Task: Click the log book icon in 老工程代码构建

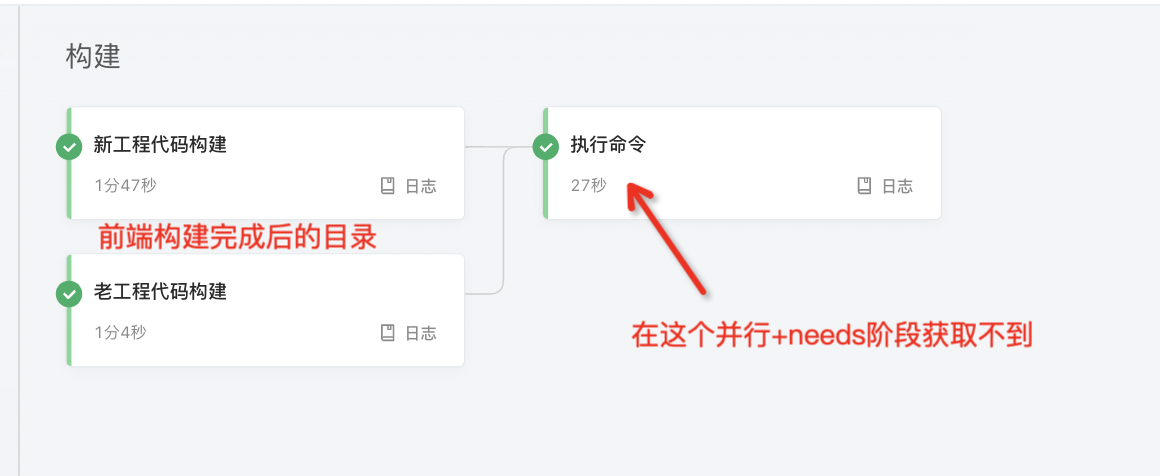Action: (x=388, y=333)
